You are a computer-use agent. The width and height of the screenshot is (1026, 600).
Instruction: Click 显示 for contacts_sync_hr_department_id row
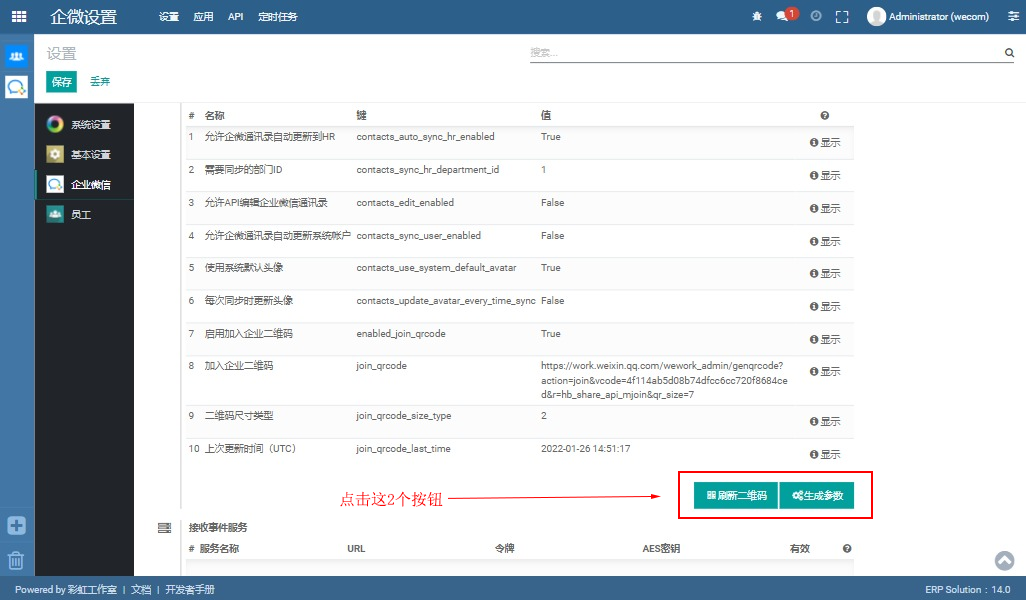coord(825,175)
